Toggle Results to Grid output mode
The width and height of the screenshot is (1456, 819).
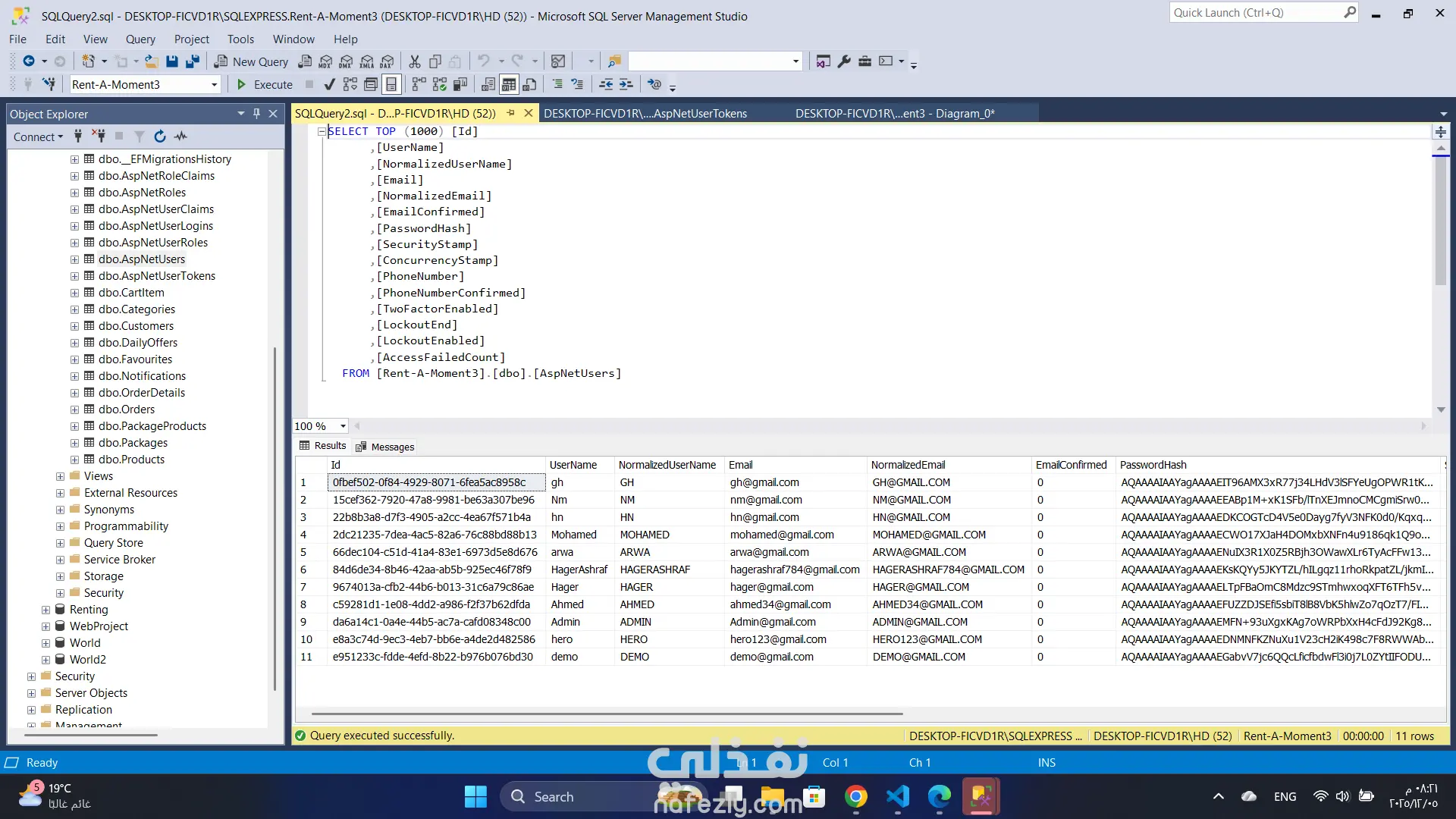click(x=509, y=84)
